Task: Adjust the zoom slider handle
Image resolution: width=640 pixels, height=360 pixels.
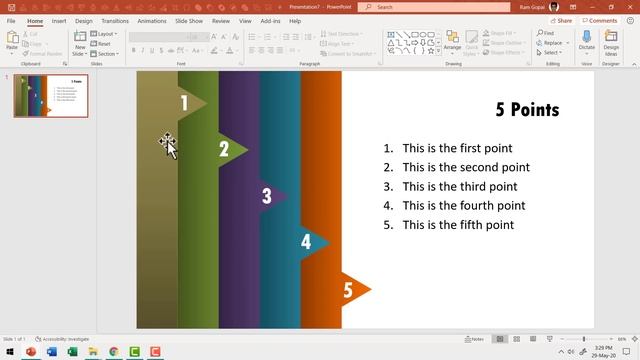Action: [x=584, y=339]
